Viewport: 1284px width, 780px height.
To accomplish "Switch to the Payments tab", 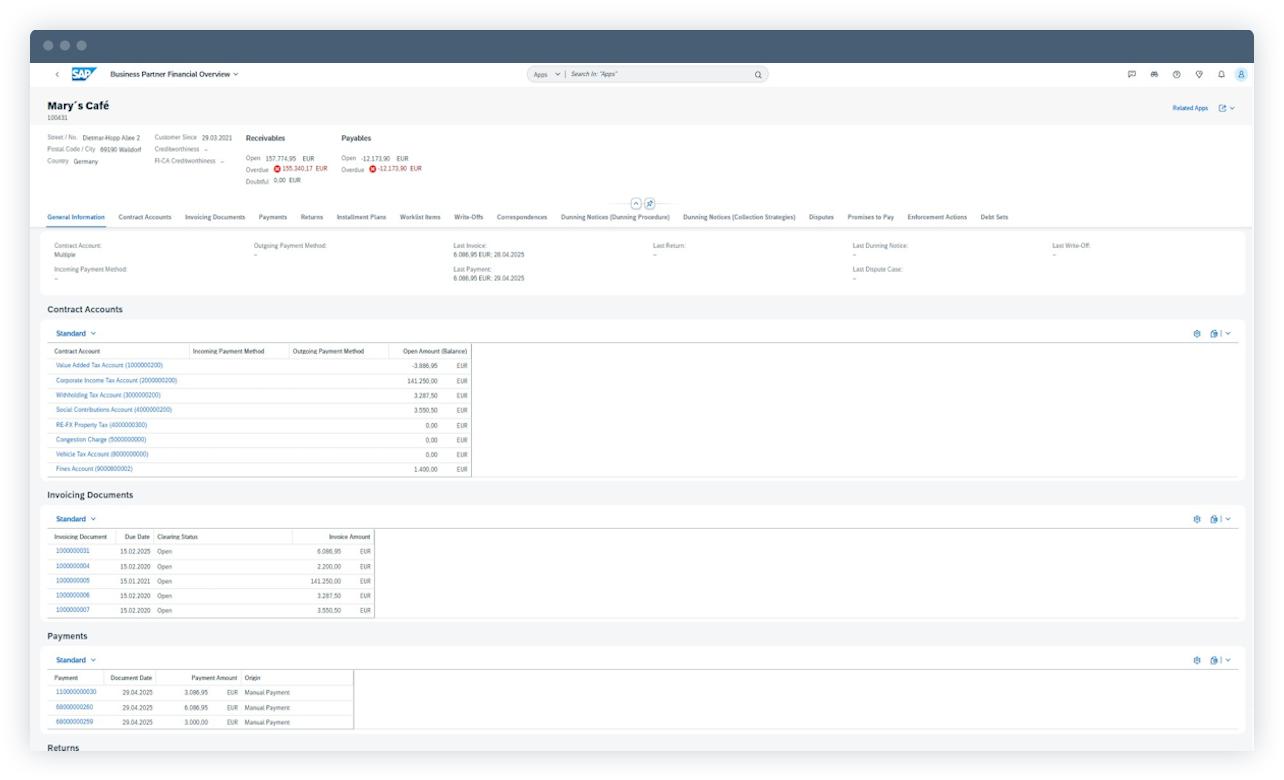I will [x=271, y=215].
